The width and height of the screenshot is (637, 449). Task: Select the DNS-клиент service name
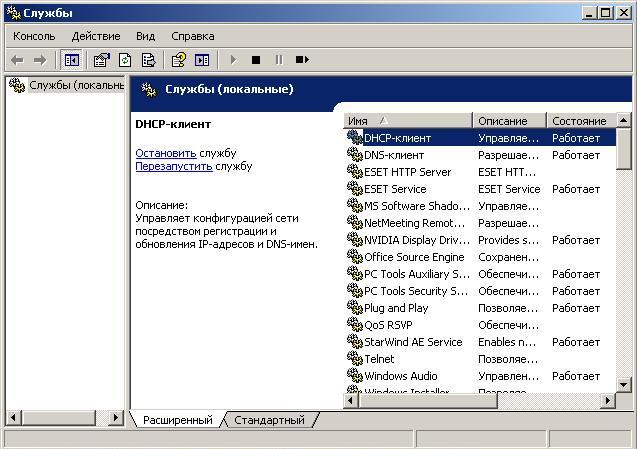click(x=394, y=155)
